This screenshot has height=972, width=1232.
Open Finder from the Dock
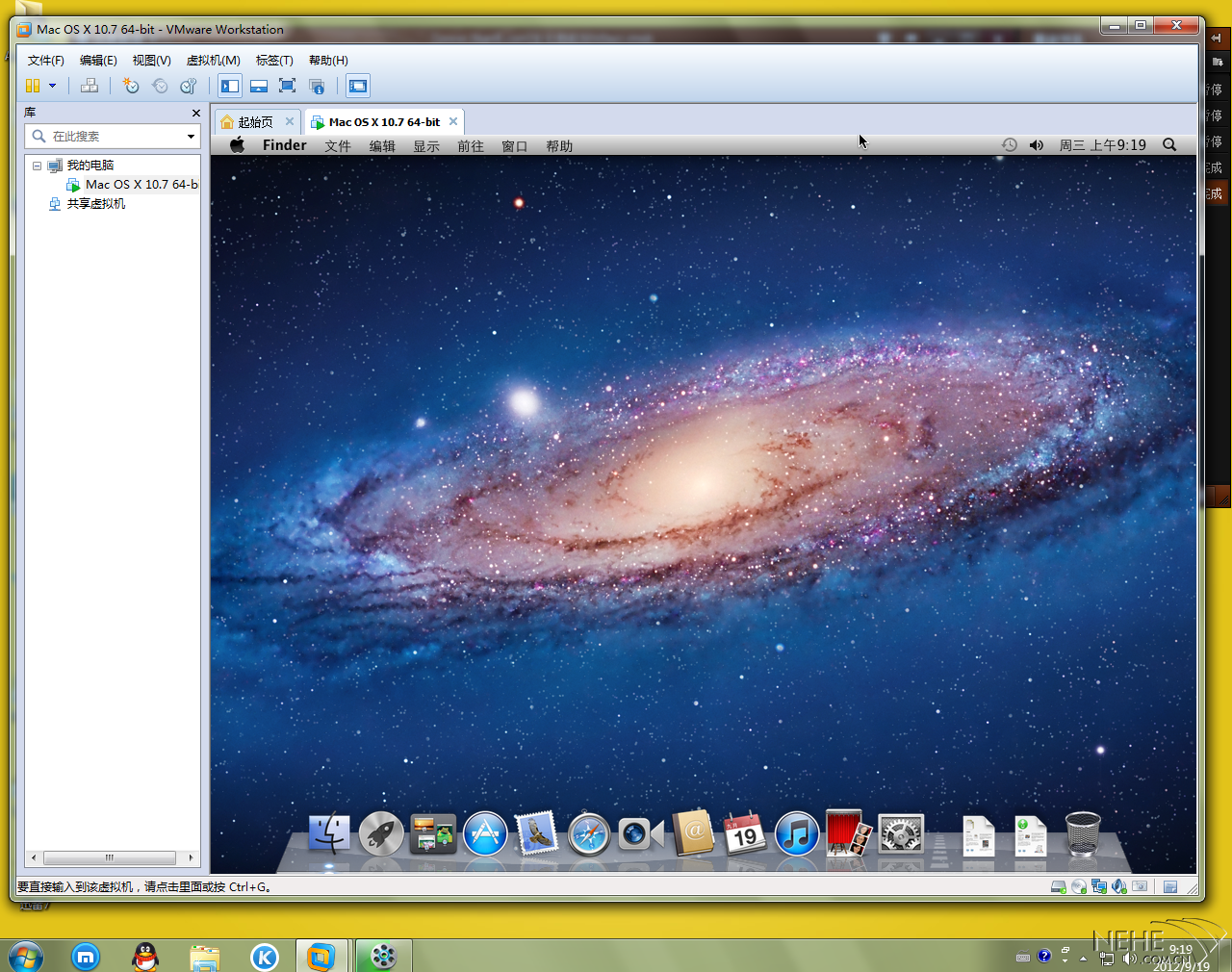(x=329, y=833)
